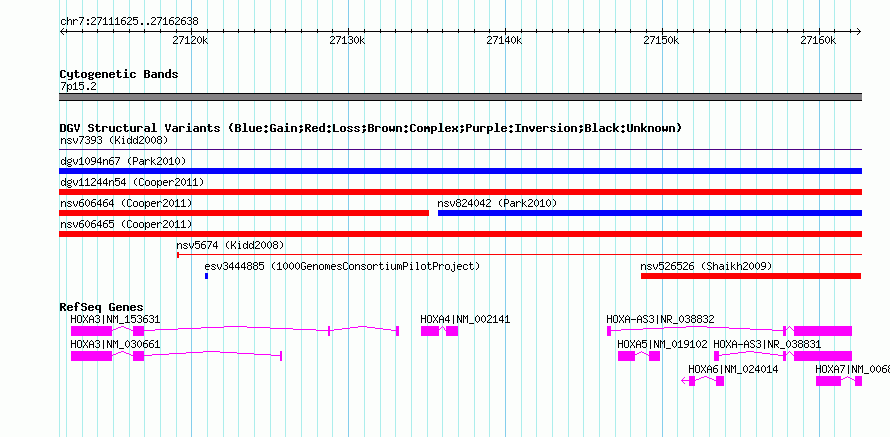Open the nsv606464 (Cooper2011) label
The image size is (890, 437).
(126, 203)
